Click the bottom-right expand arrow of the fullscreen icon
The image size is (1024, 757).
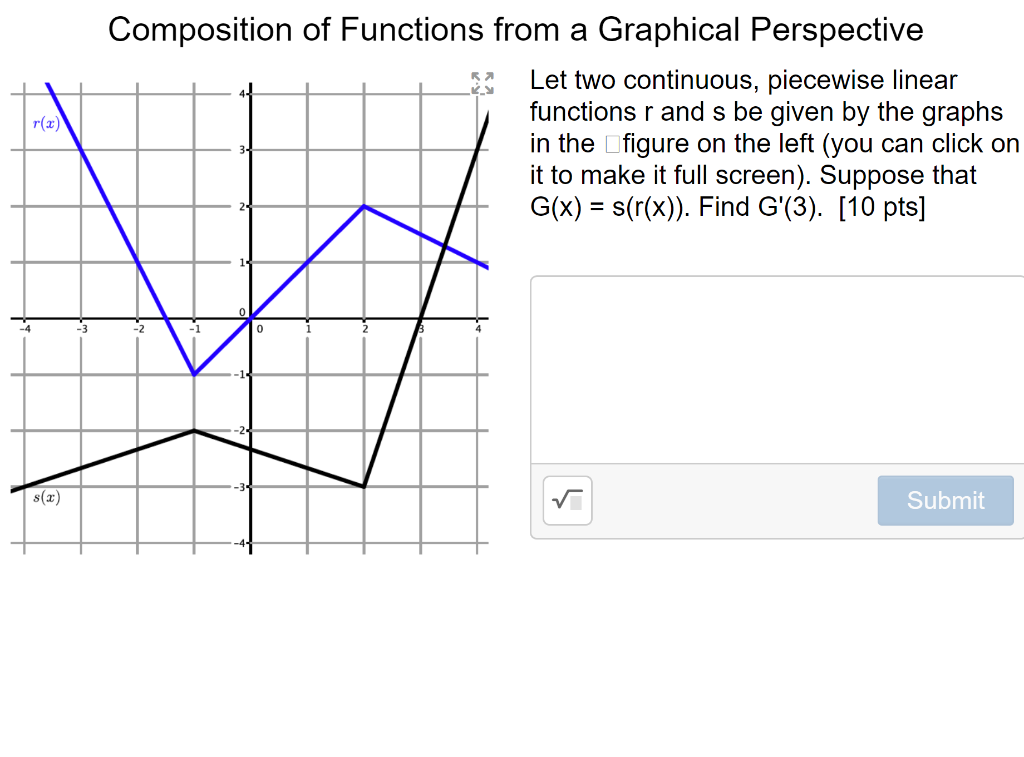point(489,91)
